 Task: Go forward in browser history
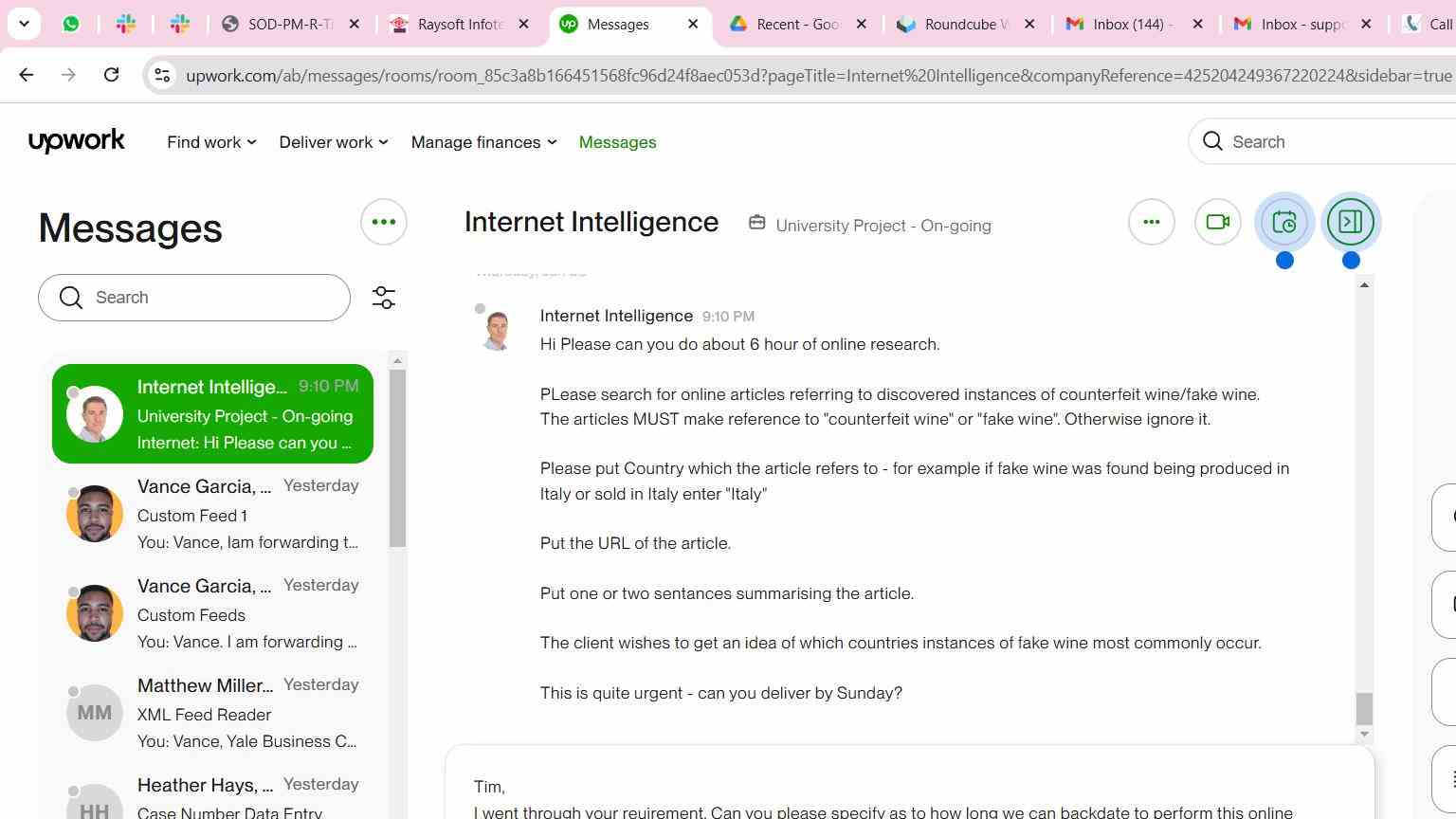click(x=68, y=74)
